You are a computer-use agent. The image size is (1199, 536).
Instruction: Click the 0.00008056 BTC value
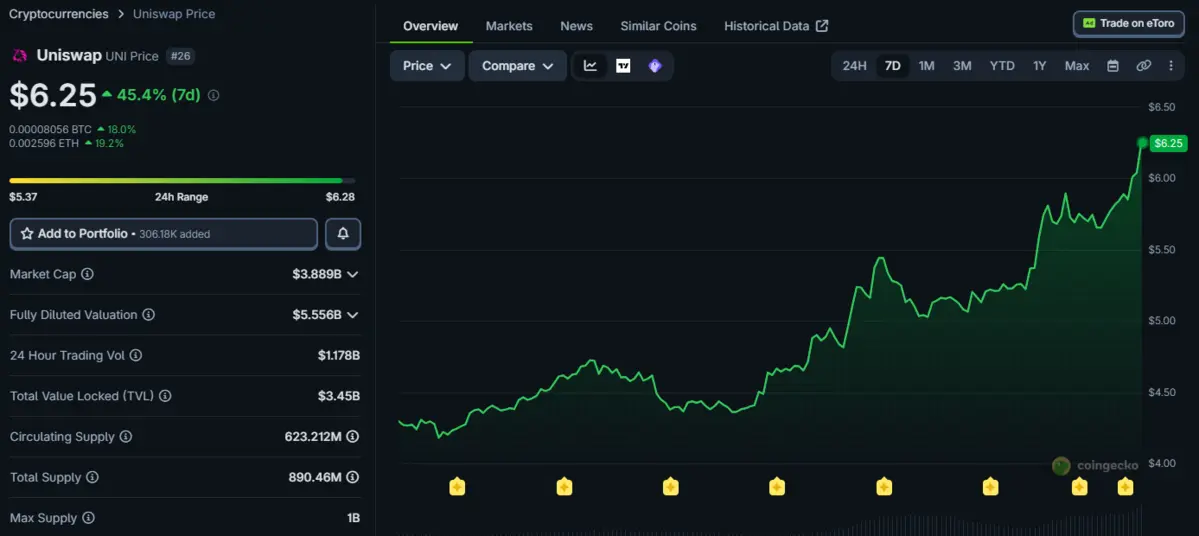coord(50,129)
